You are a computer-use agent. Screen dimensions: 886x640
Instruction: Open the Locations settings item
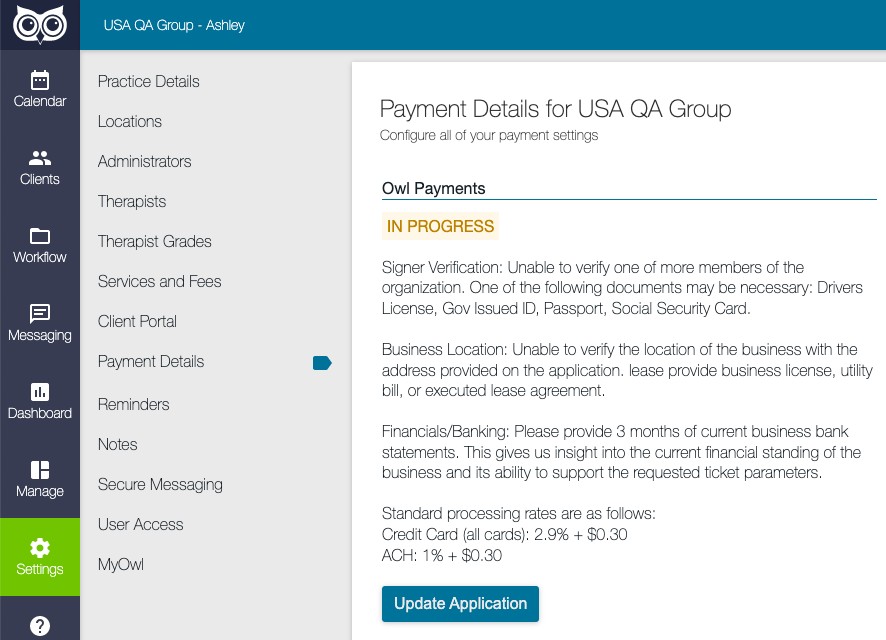[x=130, y=121]
